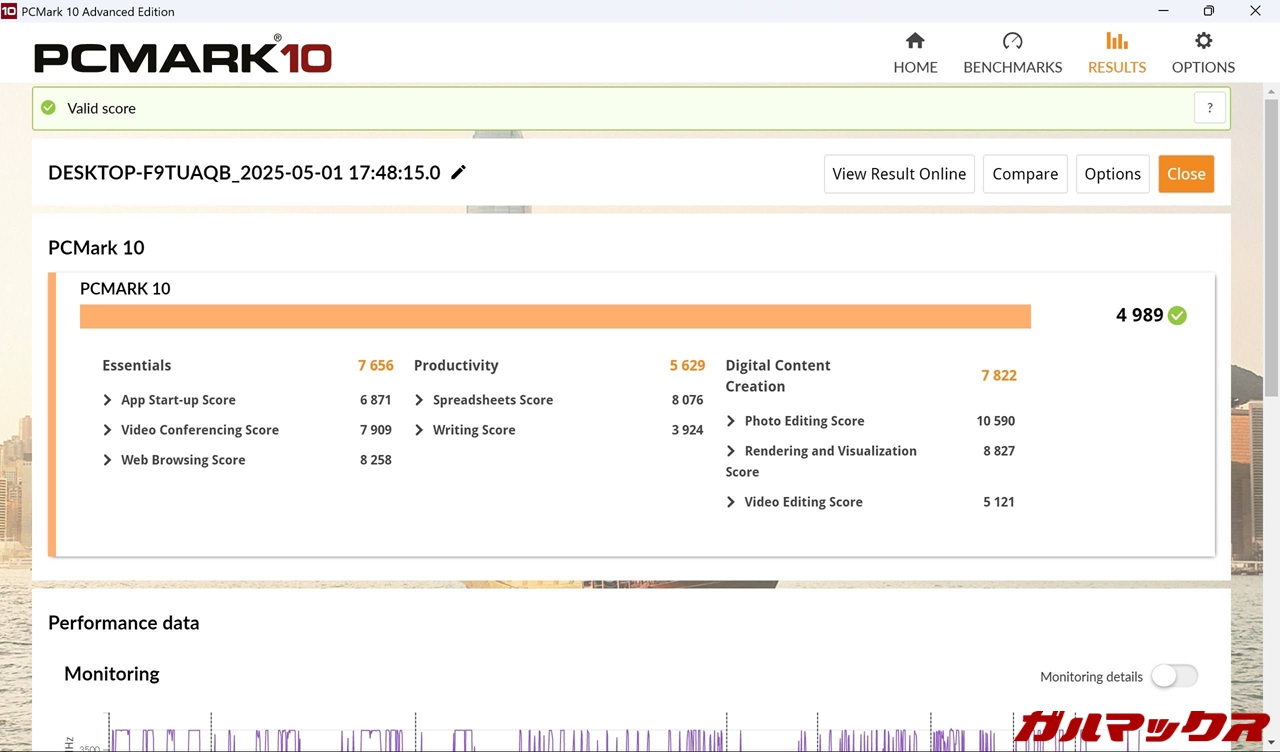Viewport: 1280px width, 752px height.
Task: Expand the App Start-up Score row
Action: (x=108, y=400)
